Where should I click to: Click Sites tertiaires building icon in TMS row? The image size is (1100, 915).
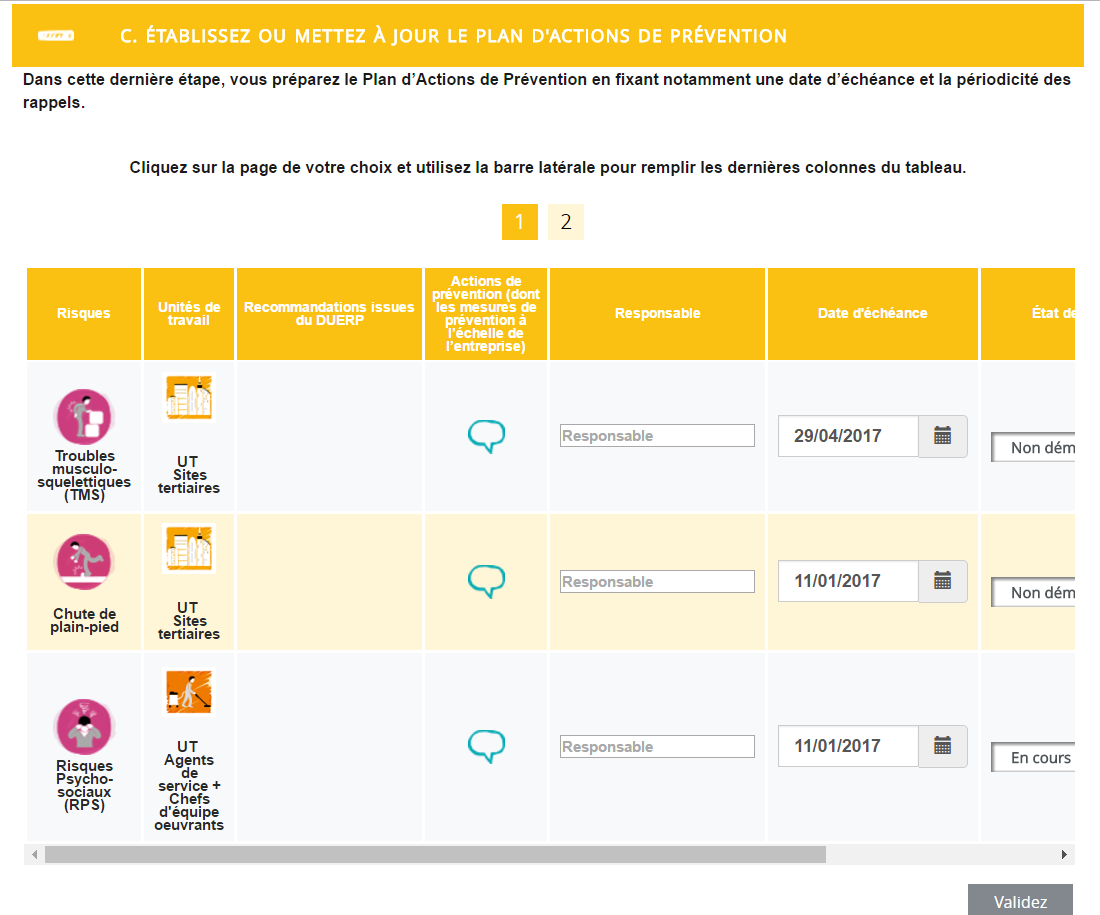[189, 397]
